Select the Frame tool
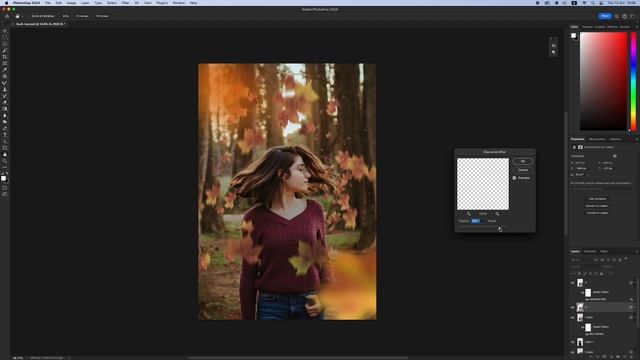This screenshot has height=360, width=640. pos(4,64)
